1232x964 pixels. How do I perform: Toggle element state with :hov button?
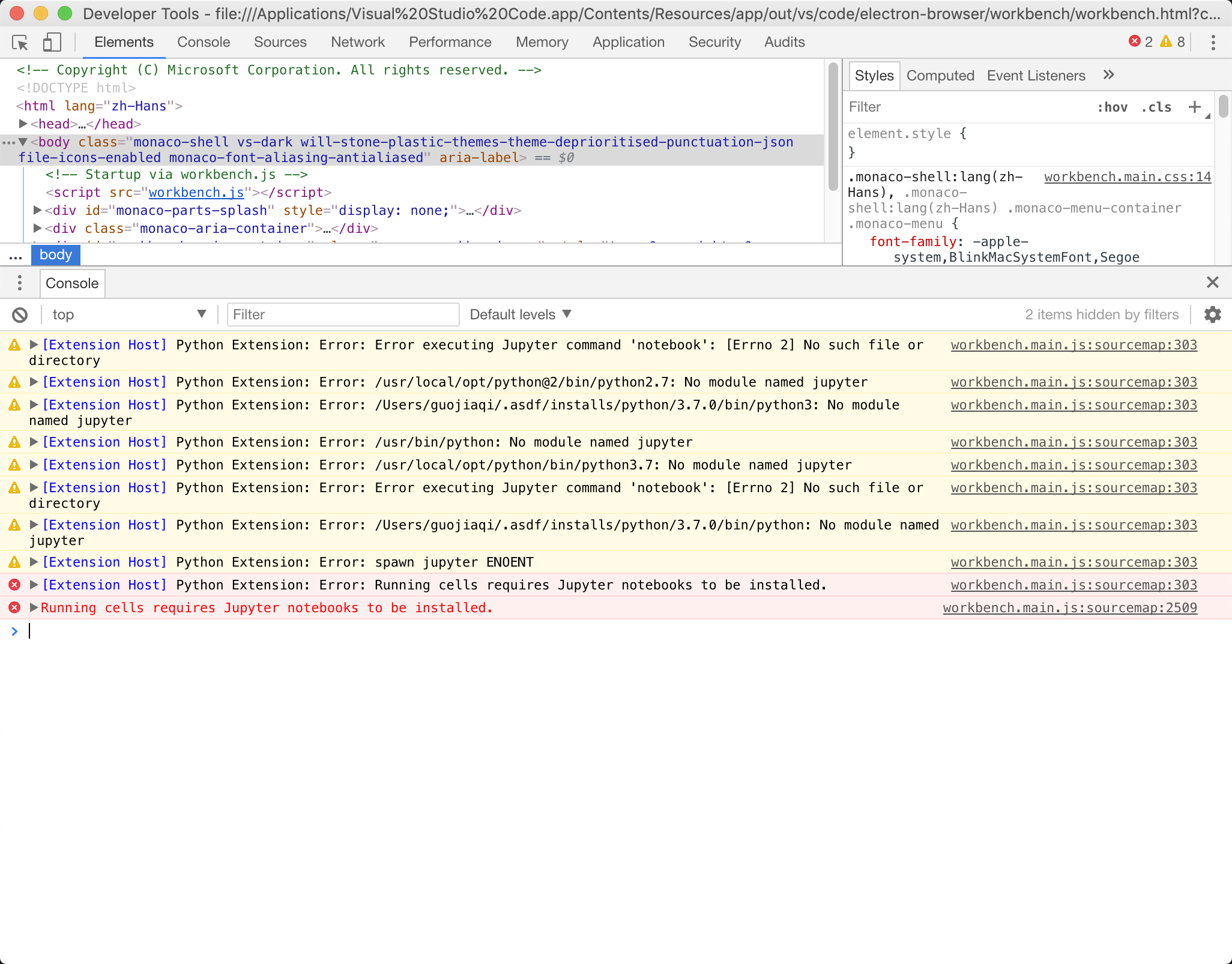[x=1112, y=107]
